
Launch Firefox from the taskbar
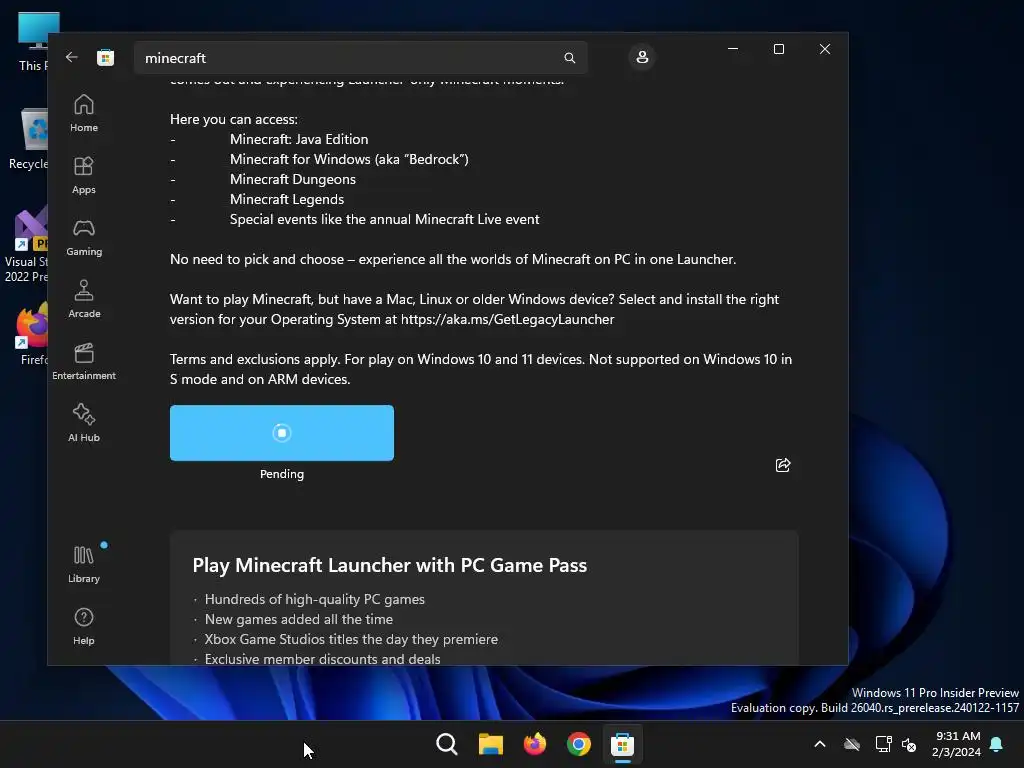pos(535,744)
